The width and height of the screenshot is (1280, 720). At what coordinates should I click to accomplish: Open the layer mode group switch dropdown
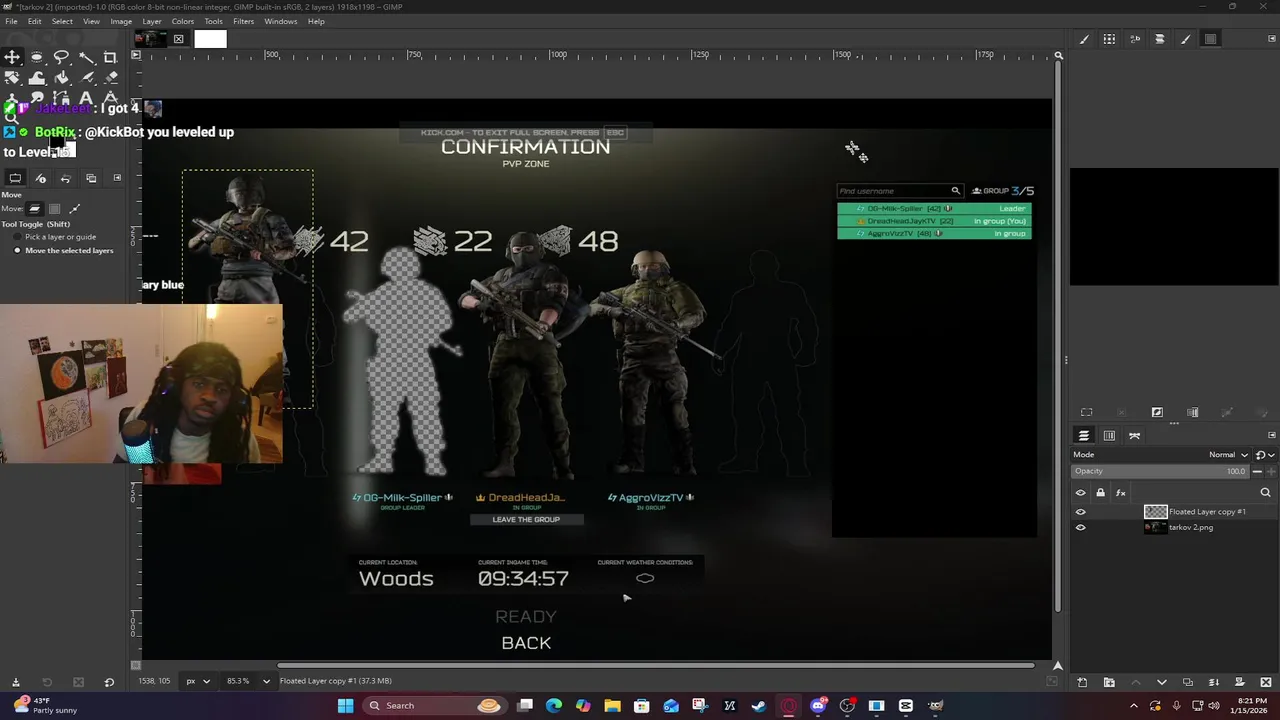coord(1263,455)
